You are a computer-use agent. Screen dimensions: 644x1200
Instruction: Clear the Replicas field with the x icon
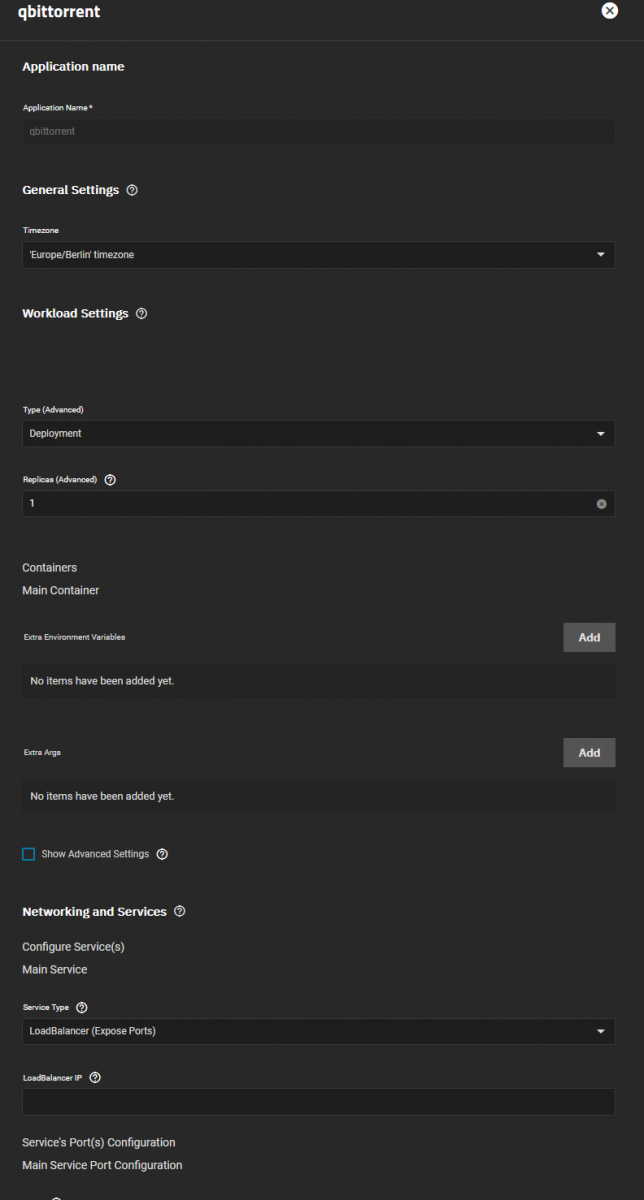pyautogui.click(x=601, y=504)
